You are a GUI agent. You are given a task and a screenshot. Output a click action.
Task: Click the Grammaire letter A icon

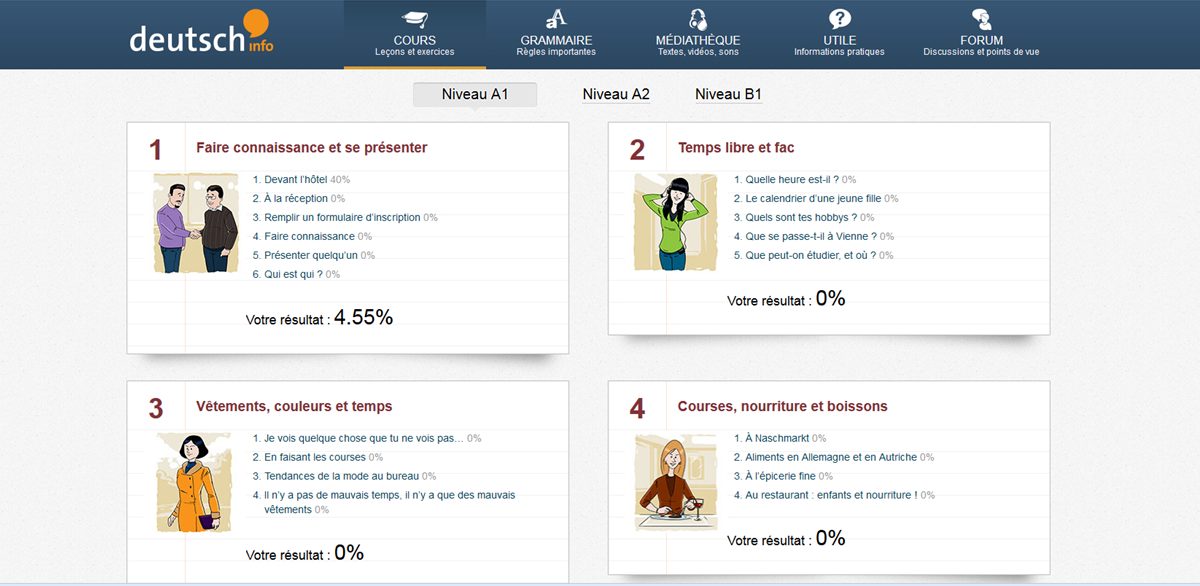(x=557, y=18)
